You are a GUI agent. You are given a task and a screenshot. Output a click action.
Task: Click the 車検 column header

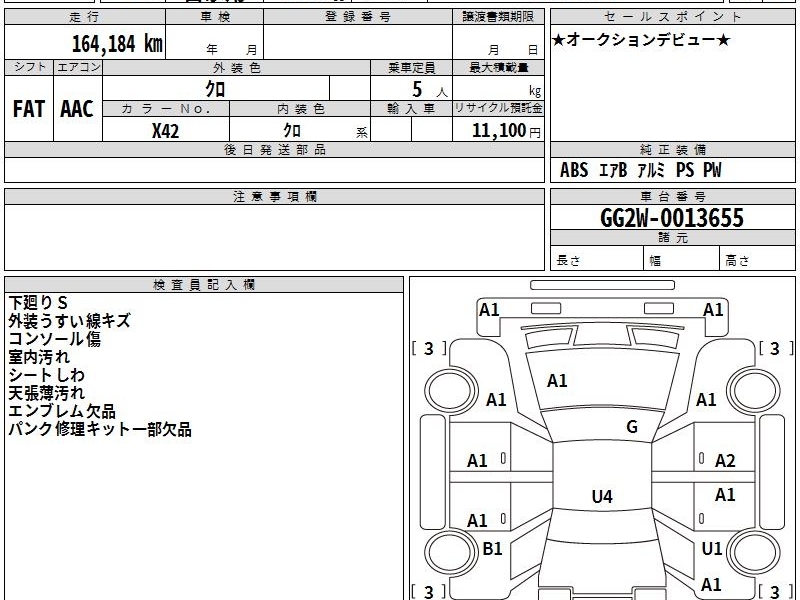215,17
